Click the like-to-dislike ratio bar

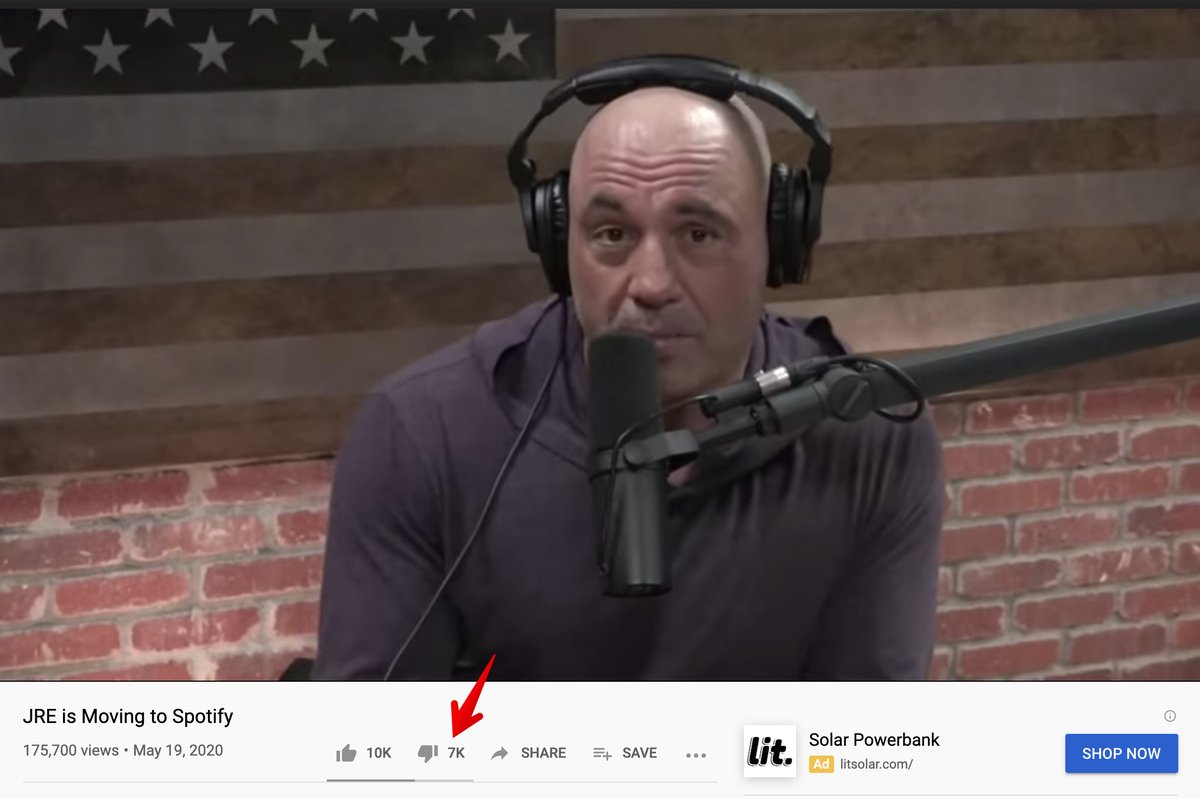coord(400,780)
